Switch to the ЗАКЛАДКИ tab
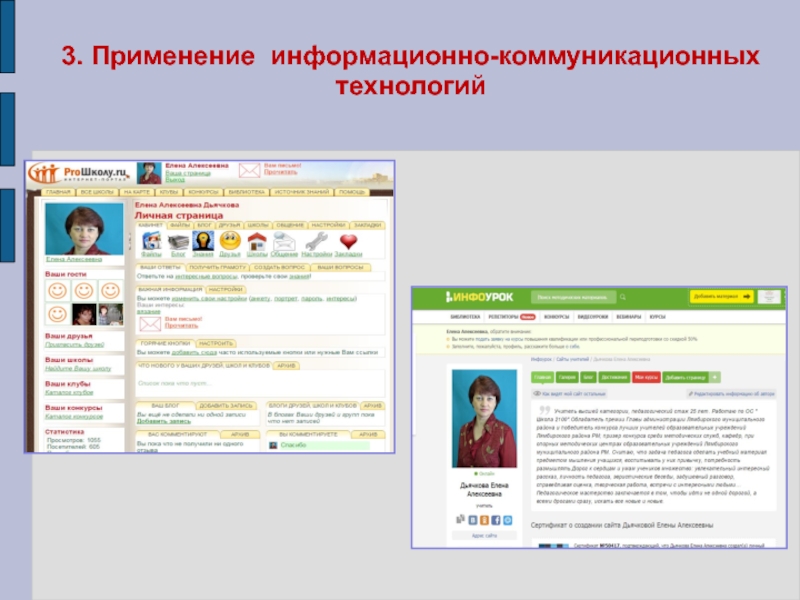The image size is (800, 600). coord(367,225)
